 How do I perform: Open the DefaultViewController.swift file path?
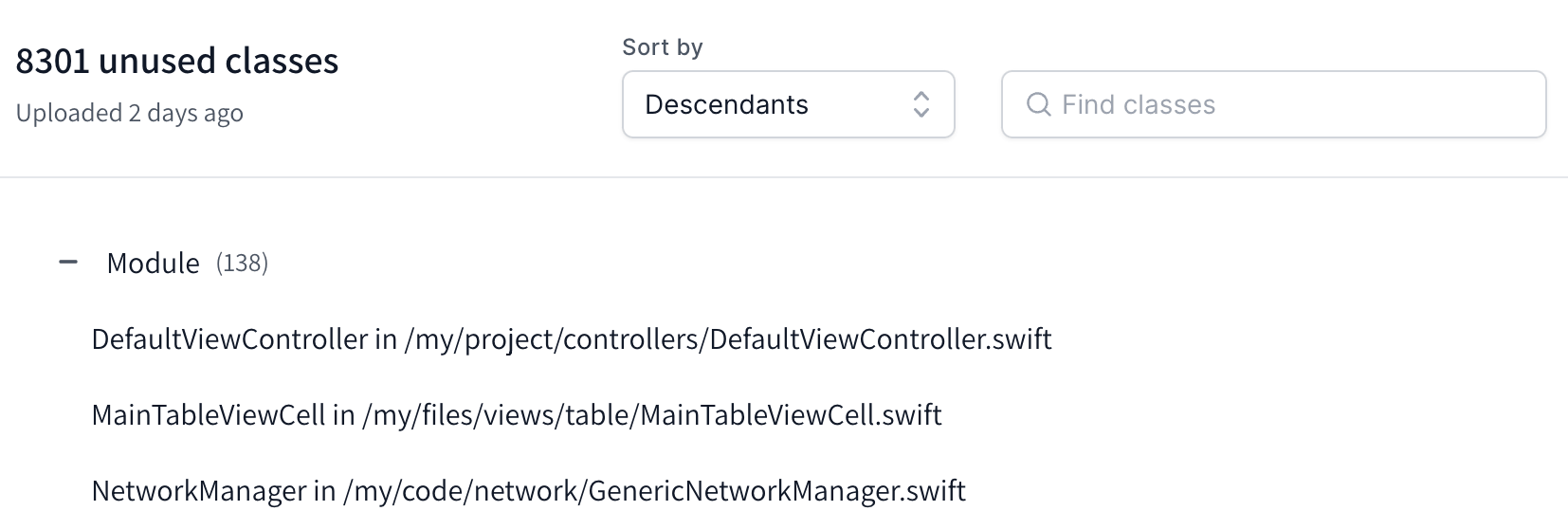click(727, 339)
